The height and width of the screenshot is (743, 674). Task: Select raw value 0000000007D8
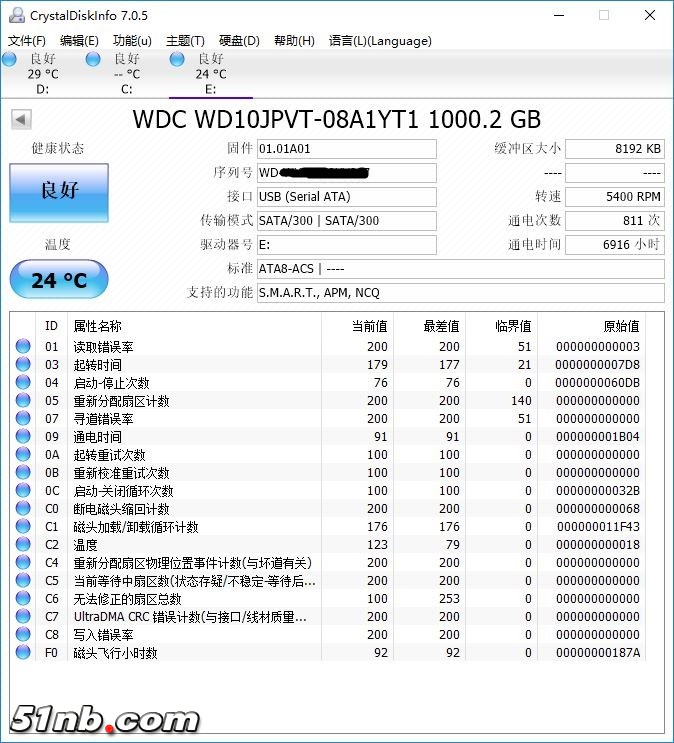(597, 365)
